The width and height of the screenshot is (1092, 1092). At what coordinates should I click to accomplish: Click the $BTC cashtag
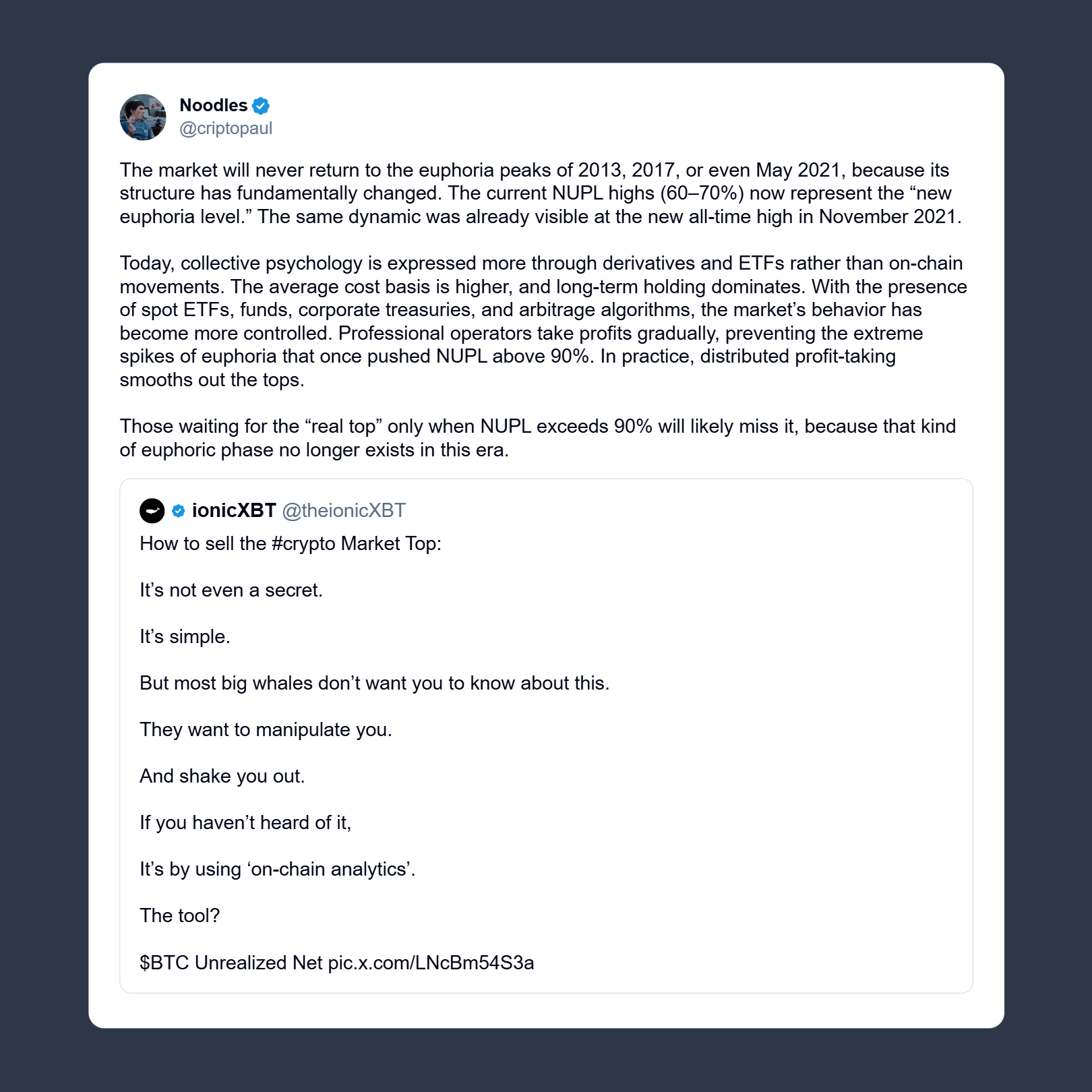click(x=164, y=963)
